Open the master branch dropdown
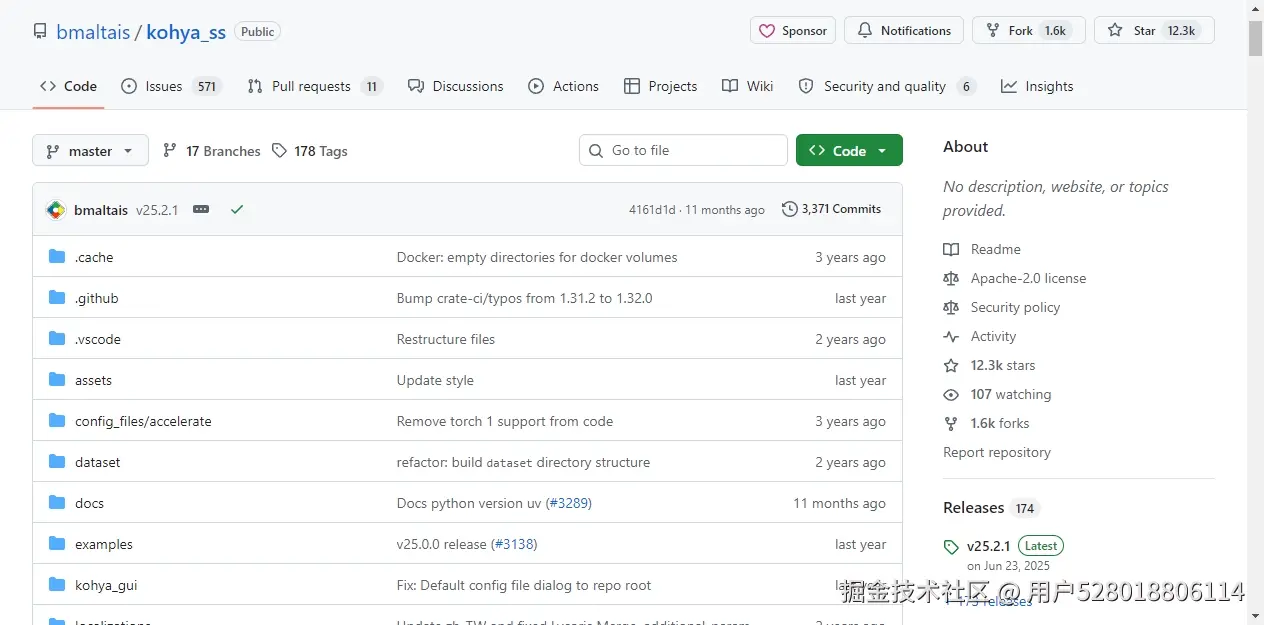1264x625 pixels. 90,151
